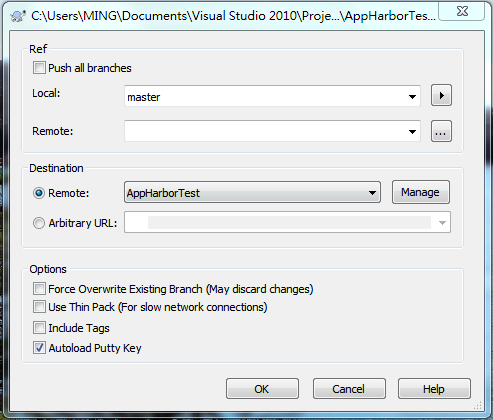The image size is (493, 420).
Task: Expand the AppHarborTest remote dropdown
Action: pyautogui.click(x=372, y=193)
